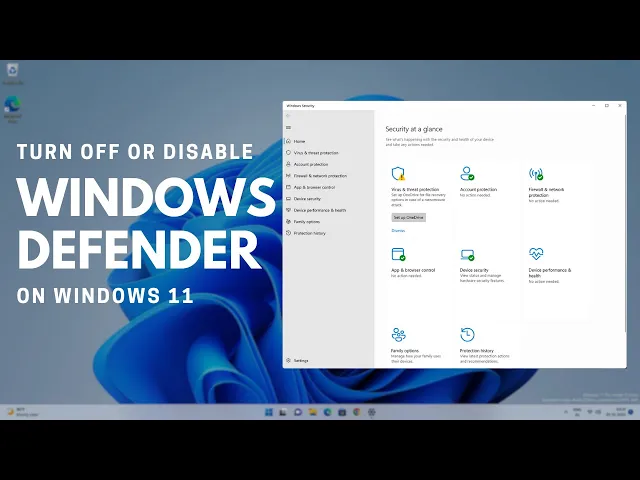Image resolution: width=640 pixels, height=480 pixels.
Task: Open the Windows Start button
Action: click(x=269, y=412)
